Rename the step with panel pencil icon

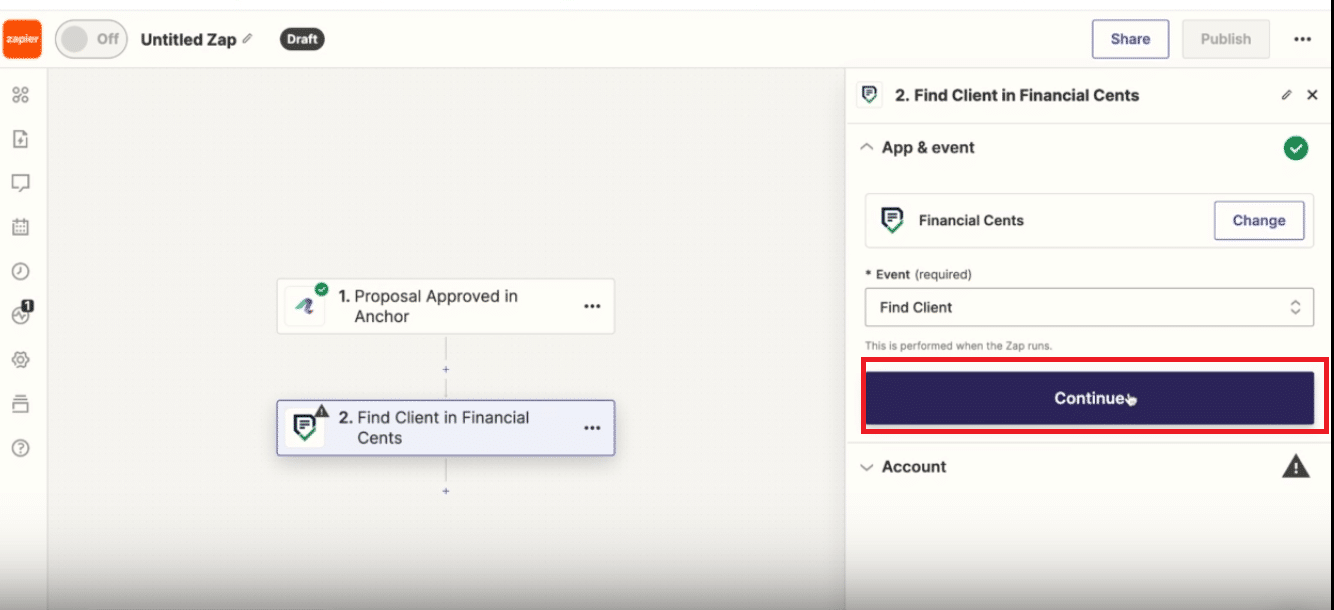tap(1287, 95)
